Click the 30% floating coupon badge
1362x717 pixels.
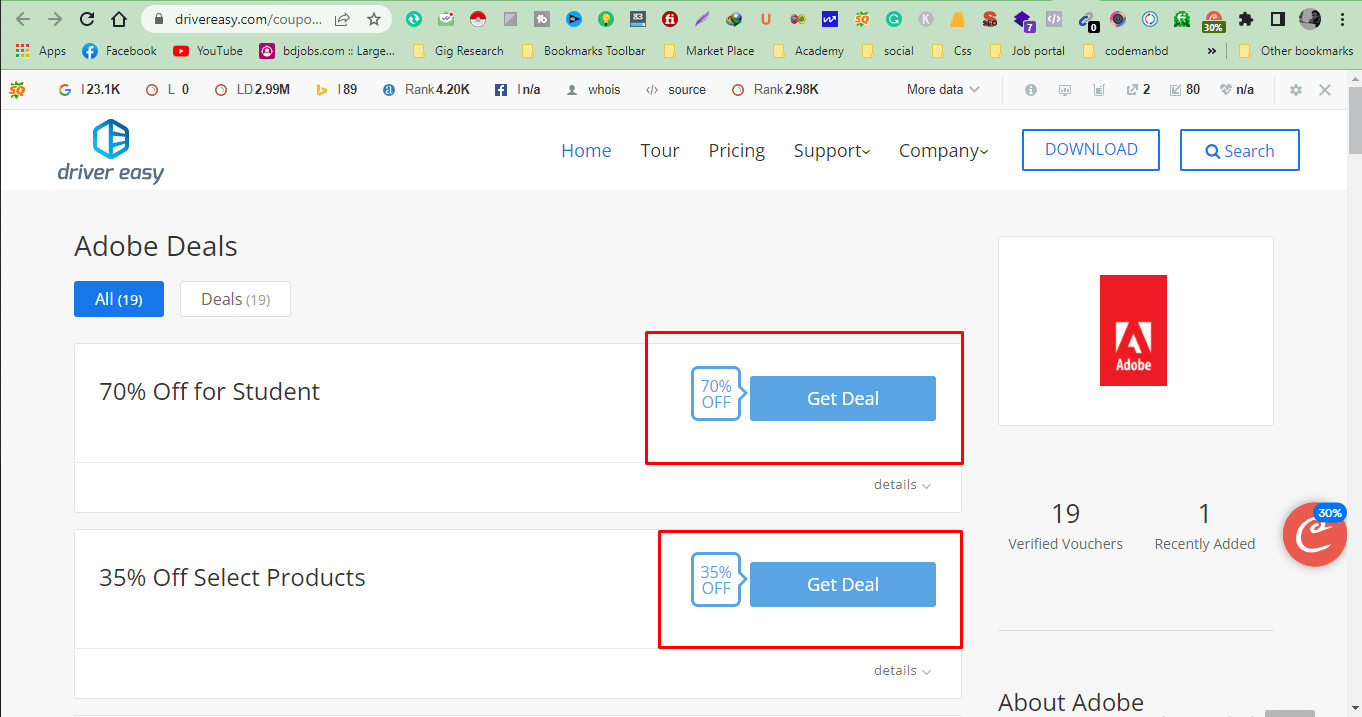click(1314, 534)
